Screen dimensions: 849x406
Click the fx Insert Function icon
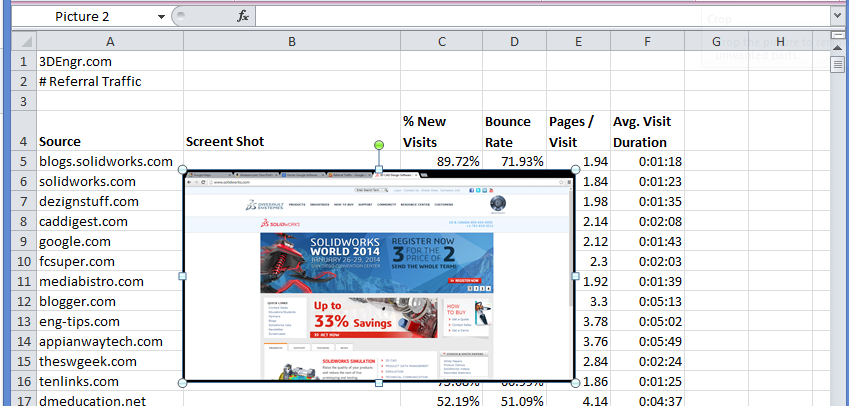pyautogui.click(x=243, y=17)
